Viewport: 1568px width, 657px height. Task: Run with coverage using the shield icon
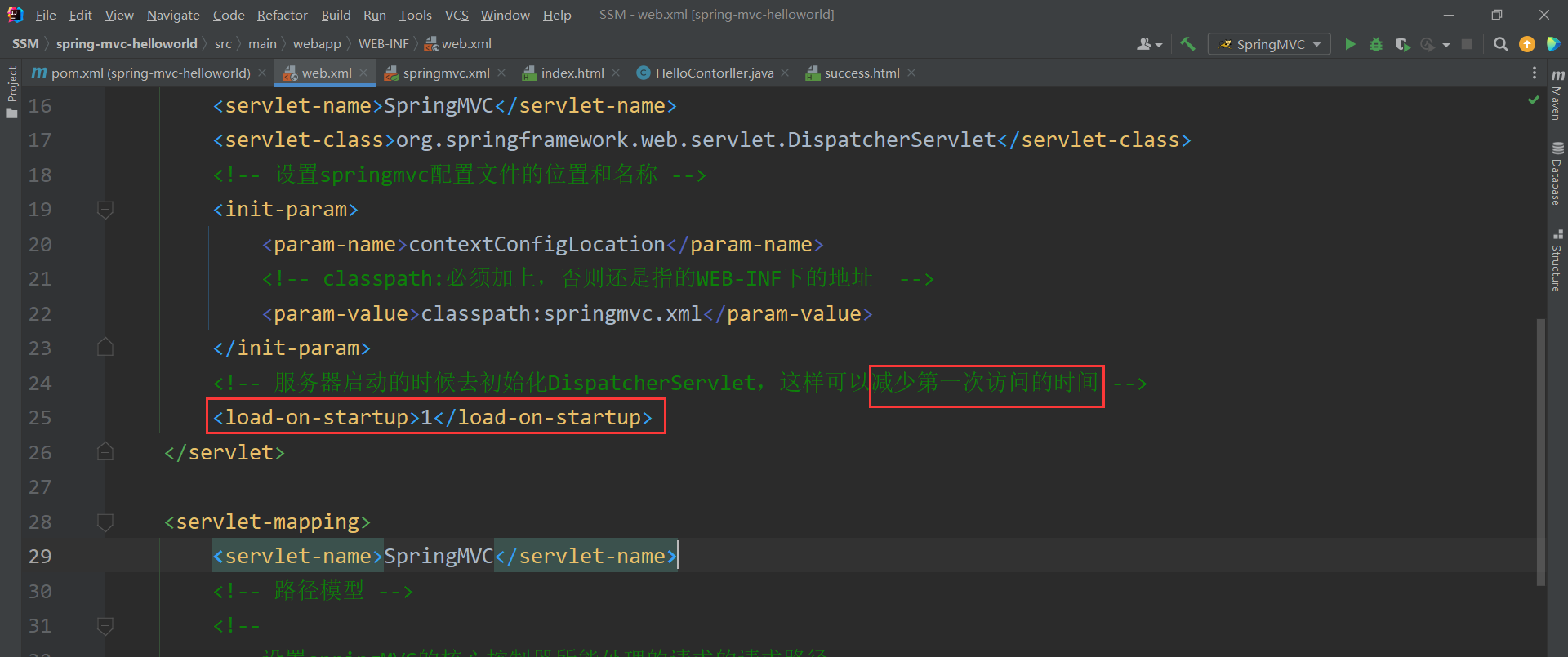point(1402,44)
